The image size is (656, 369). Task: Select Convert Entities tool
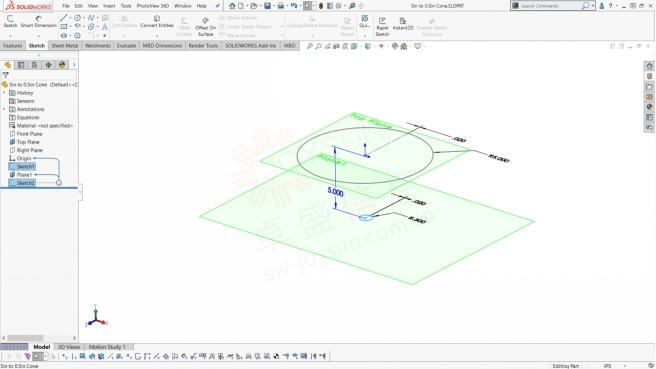pos(157,22)
